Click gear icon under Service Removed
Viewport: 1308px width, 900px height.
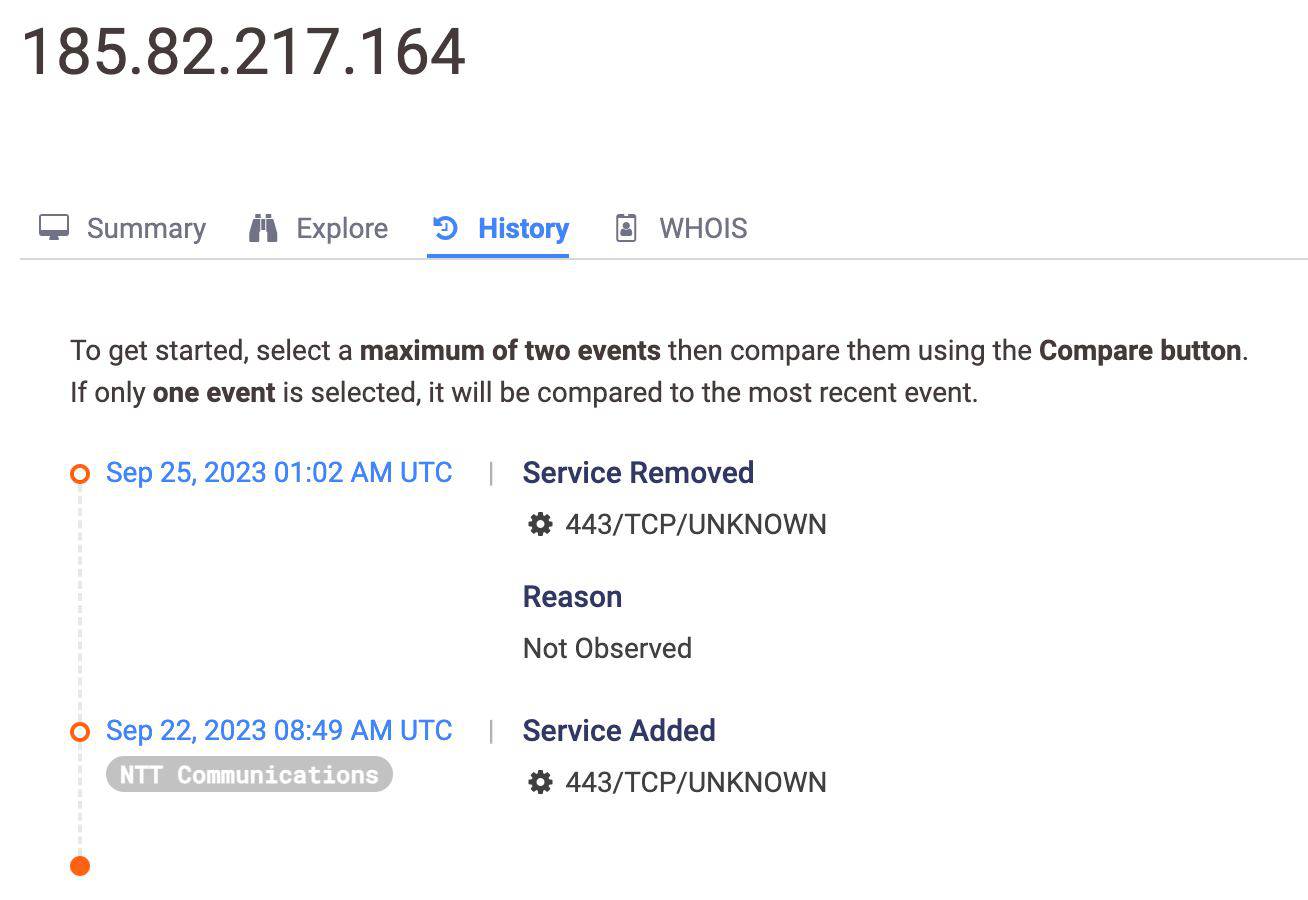click(540, 524)
